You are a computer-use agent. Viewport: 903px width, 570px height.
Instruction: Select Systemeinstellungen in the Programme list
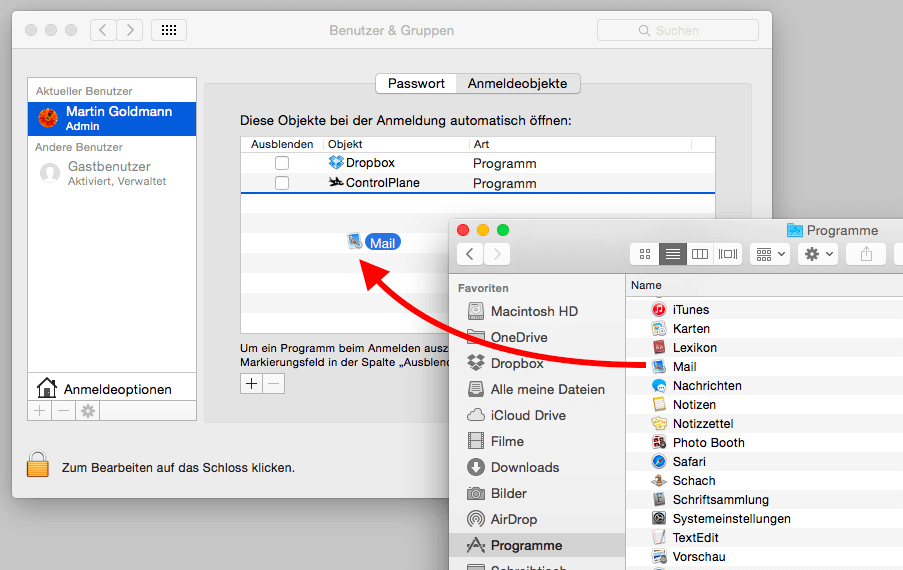(764, 519)
